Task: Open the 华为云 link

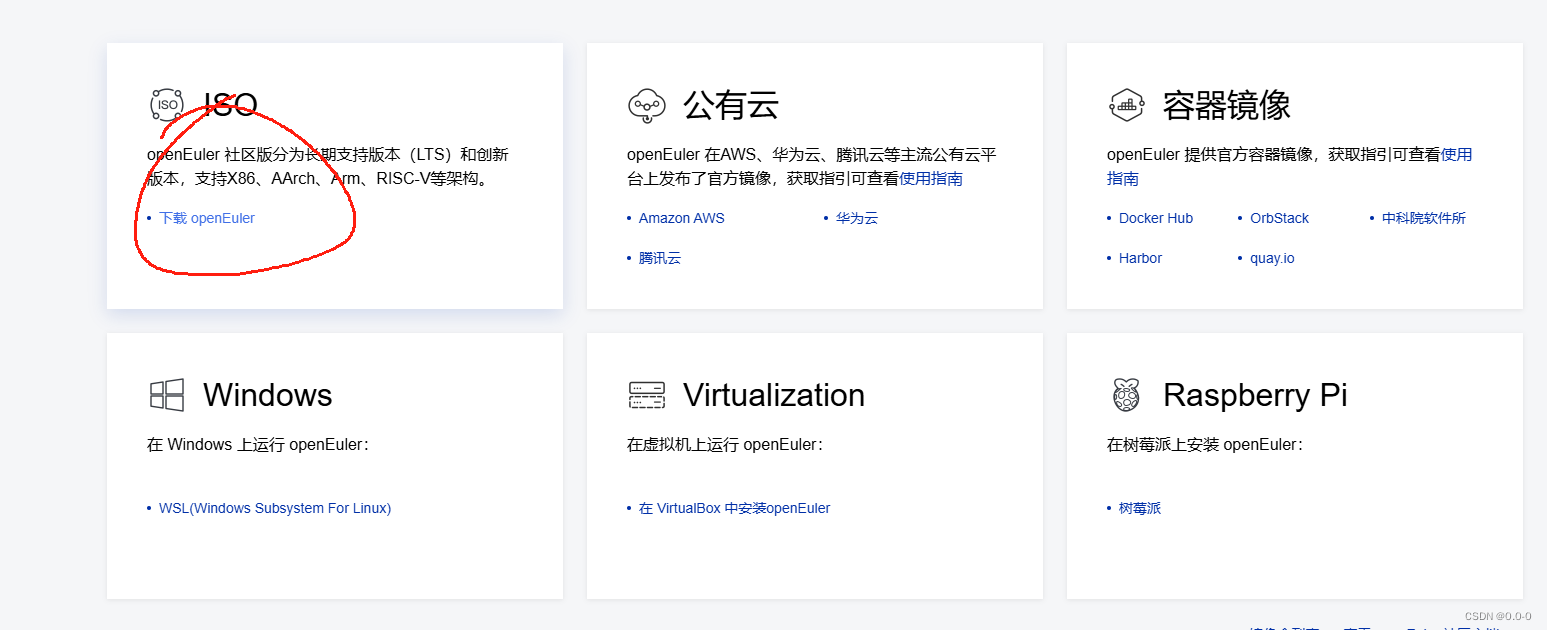Action: [857, 218]
